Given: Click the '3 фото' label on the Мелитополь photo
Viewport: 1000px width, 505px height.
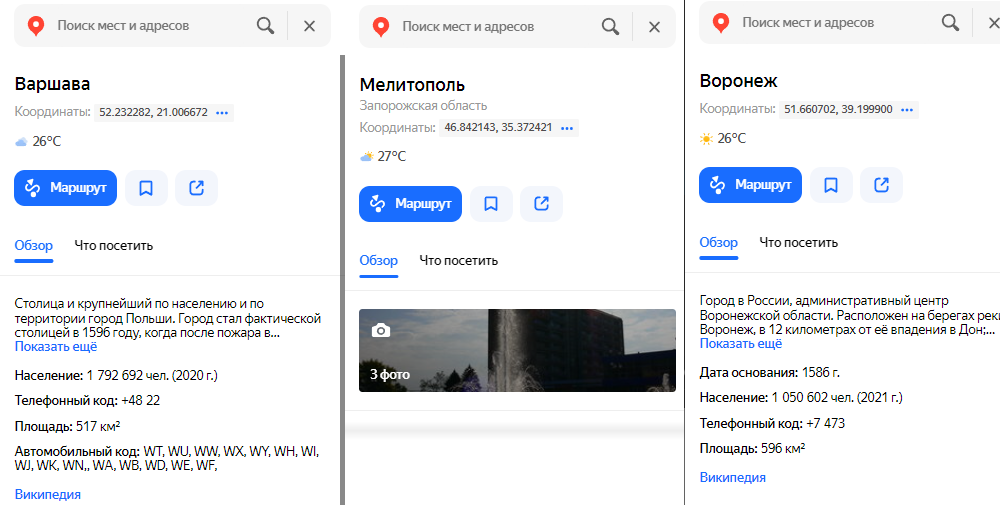Looking at the screenshot, I should (x=390, y=374).
